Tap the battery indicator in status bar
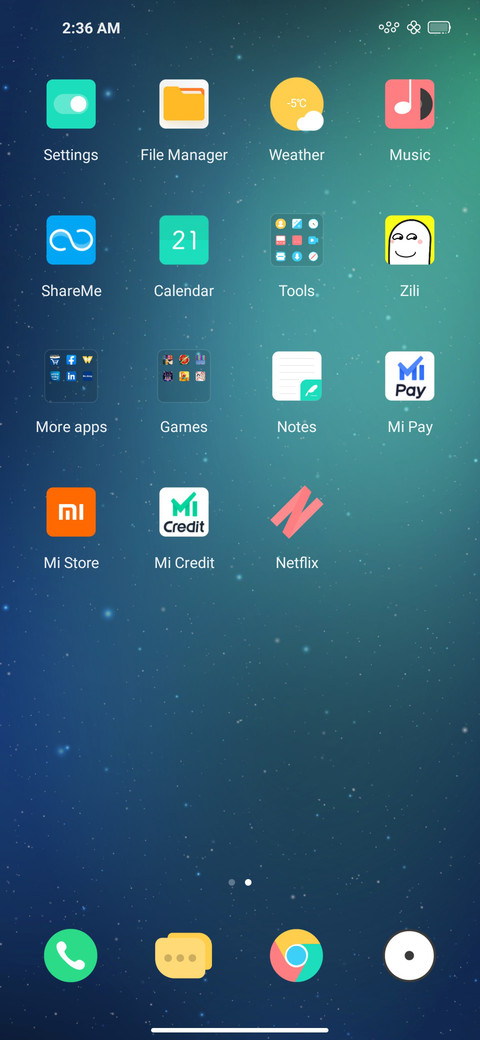The width and height of the screenshot is (480, 1040). (x=439, y=28)
